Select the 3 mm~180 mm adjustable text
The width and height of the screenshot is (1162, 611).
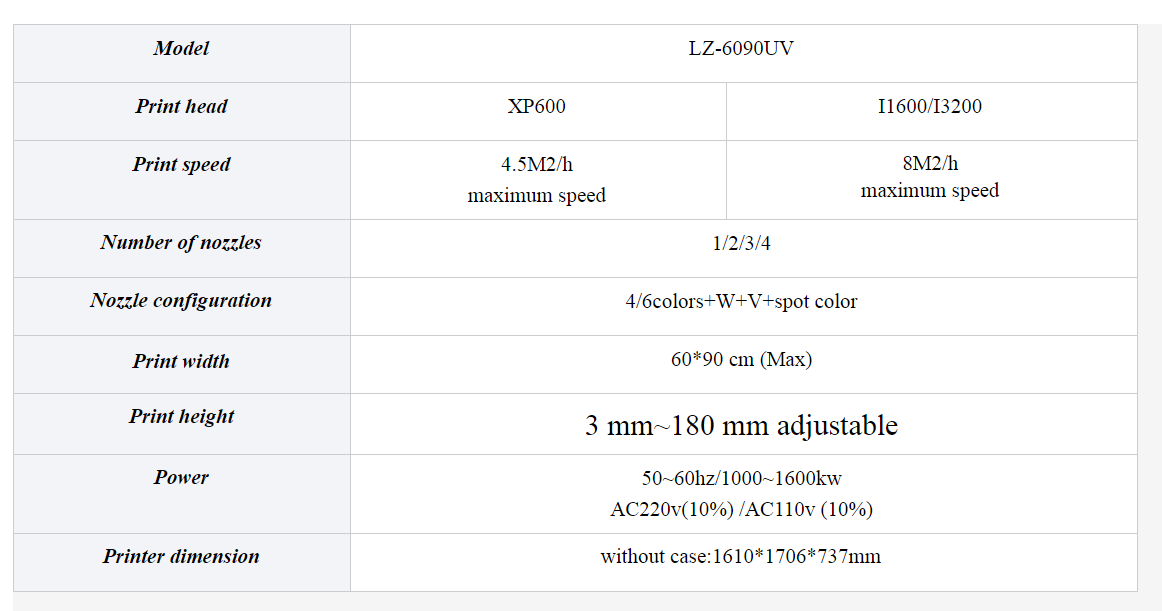[741, 426]
